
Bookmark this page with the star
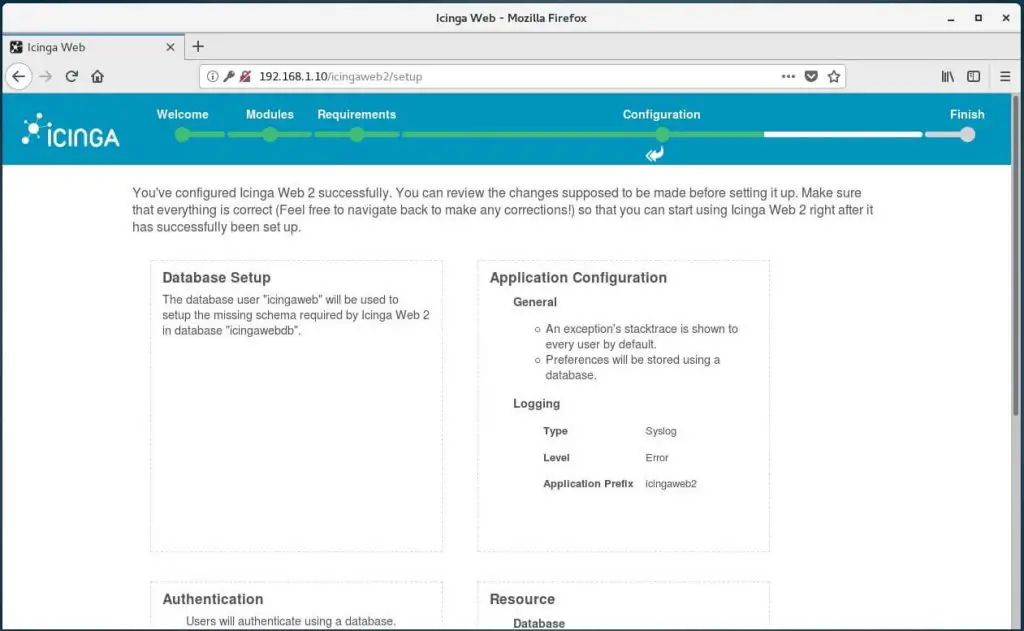[x=834, y=76]
